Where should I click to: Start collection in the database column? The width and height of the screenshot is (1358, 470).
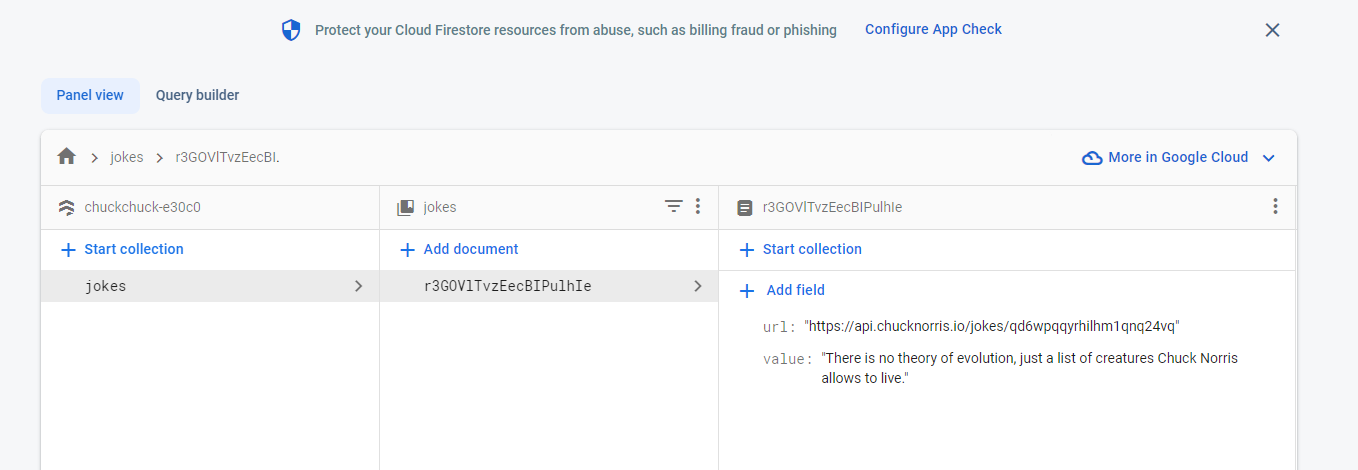(122, 249)
